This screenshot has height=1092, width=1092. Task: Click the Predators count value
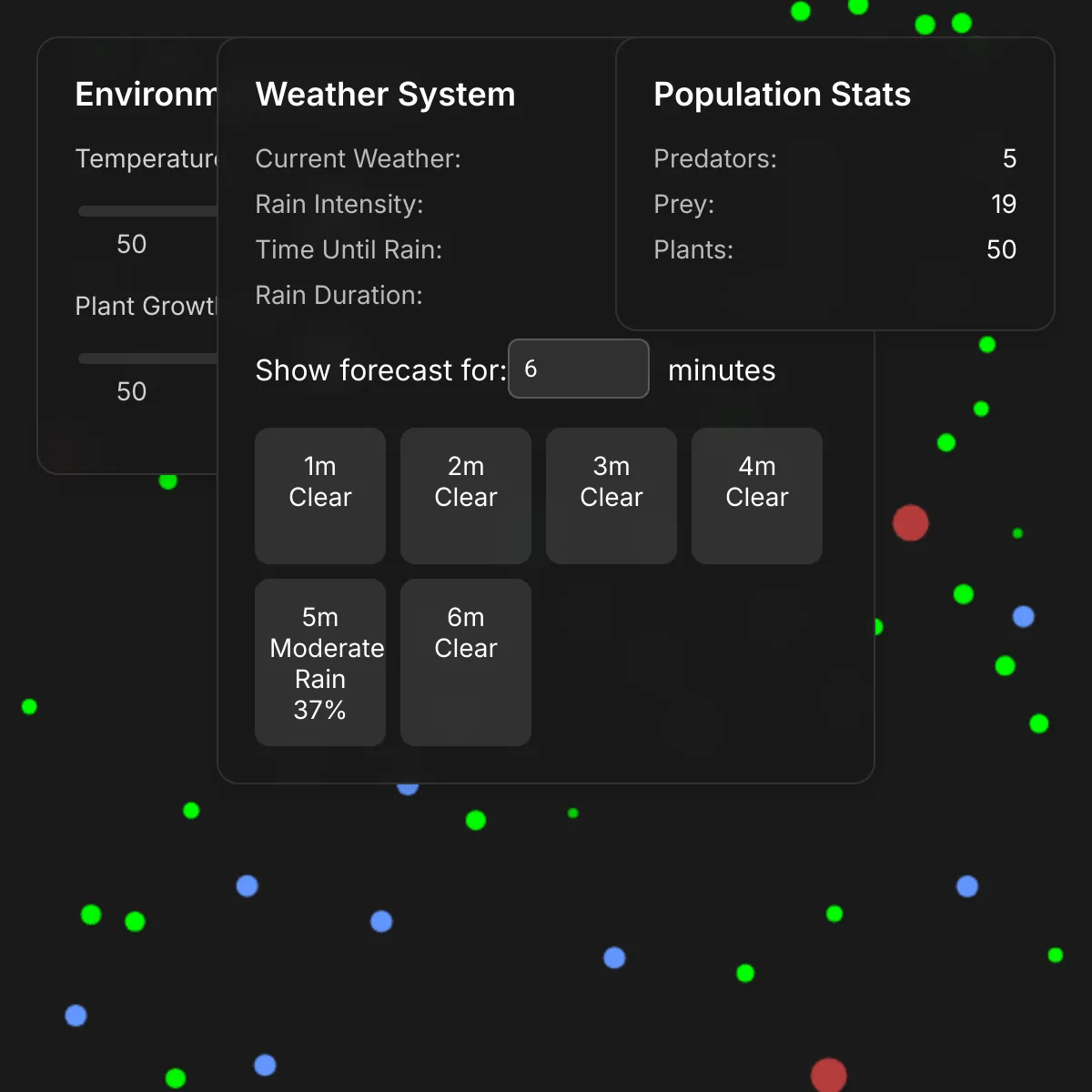[x=1009, y=158]
